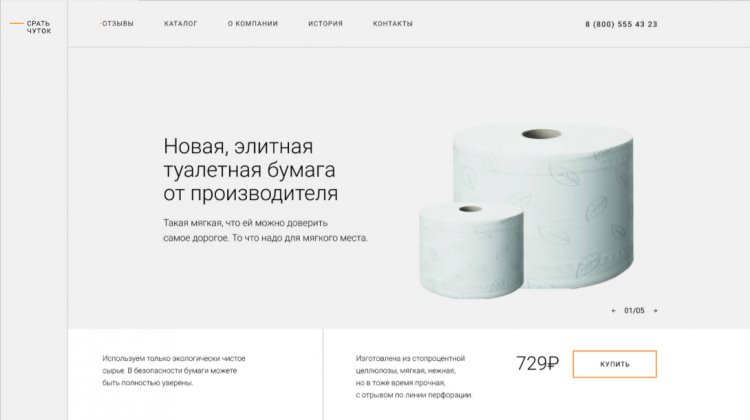The image size is (750, 420).
Task: Go to the КОНТАКТЫ page
Action: [x=393, y=23]
